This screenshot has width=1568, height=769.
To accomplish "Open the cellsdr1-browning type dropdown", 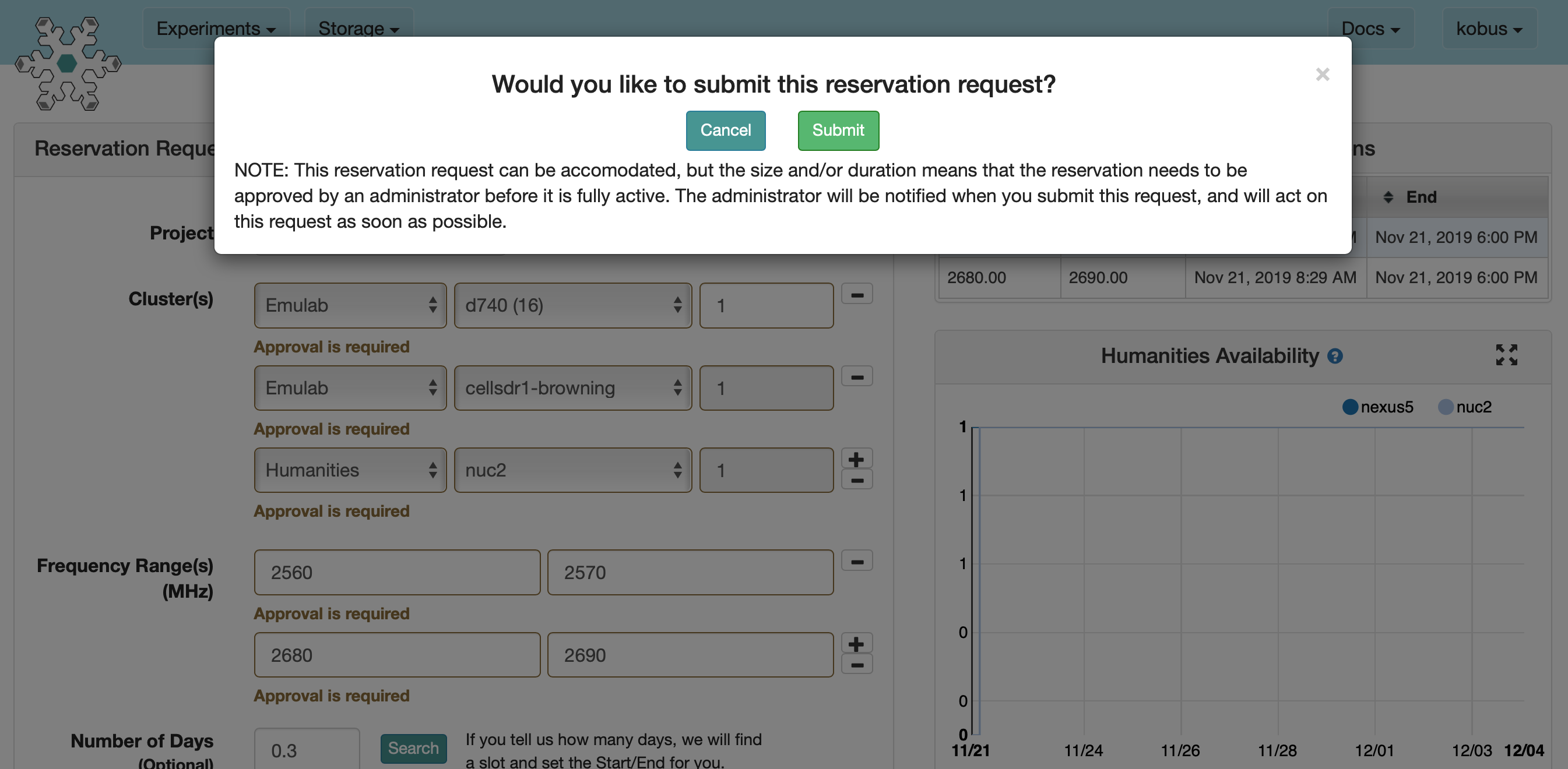I will pyautogui.click(x=573, y=388).
